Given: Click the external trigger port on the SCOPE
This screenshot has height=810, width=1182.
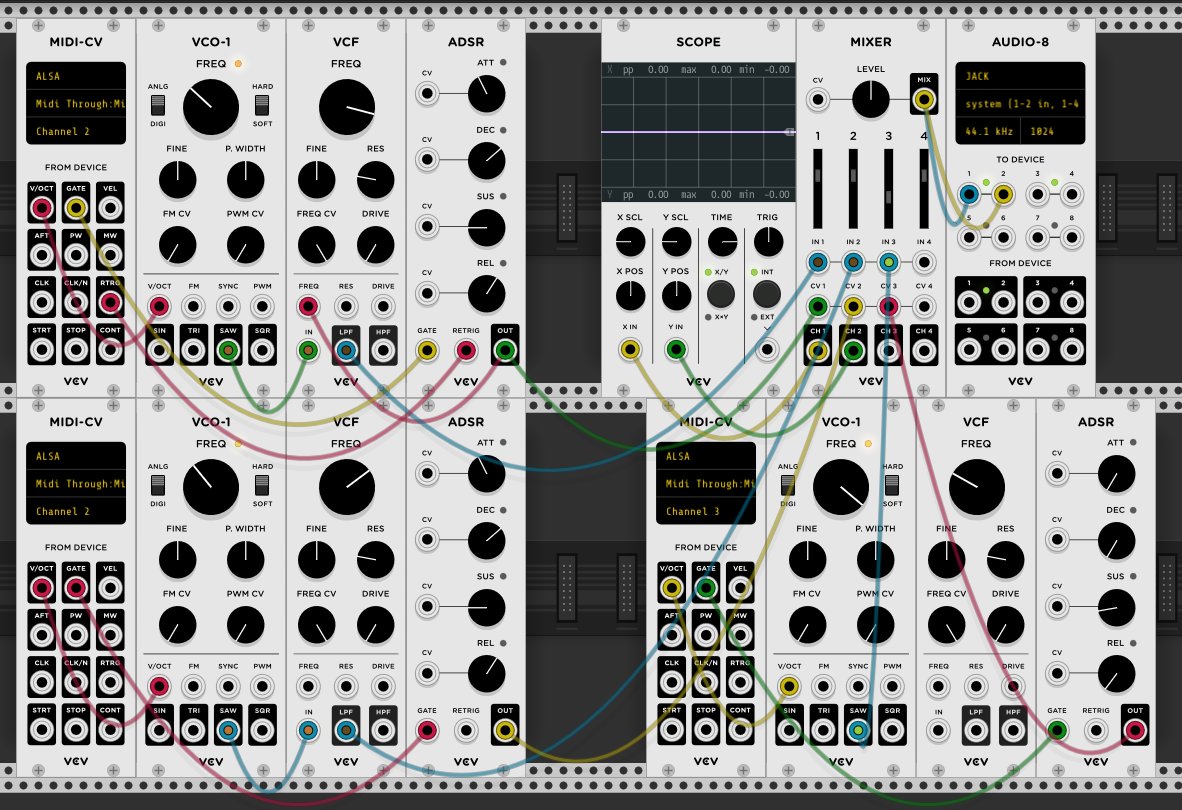Looking at the screenshot, I should pyautogui.click(x=767, y=349).
